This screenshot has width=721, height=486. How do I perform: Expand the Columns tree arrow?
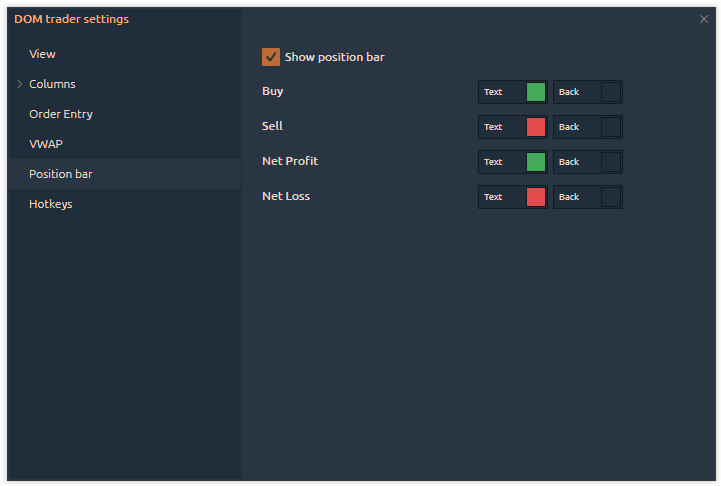(x=20, y=84)
